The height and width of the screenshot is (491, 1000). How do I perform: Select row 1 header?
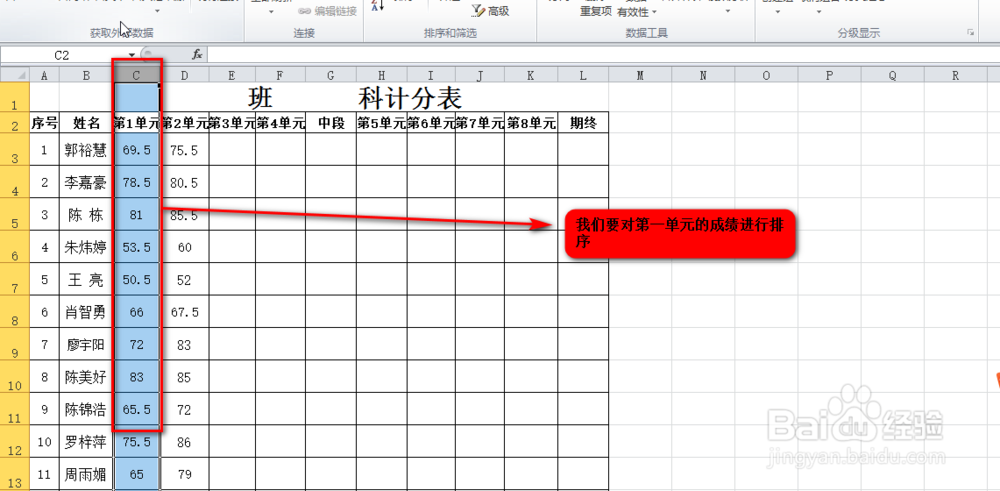15,97
